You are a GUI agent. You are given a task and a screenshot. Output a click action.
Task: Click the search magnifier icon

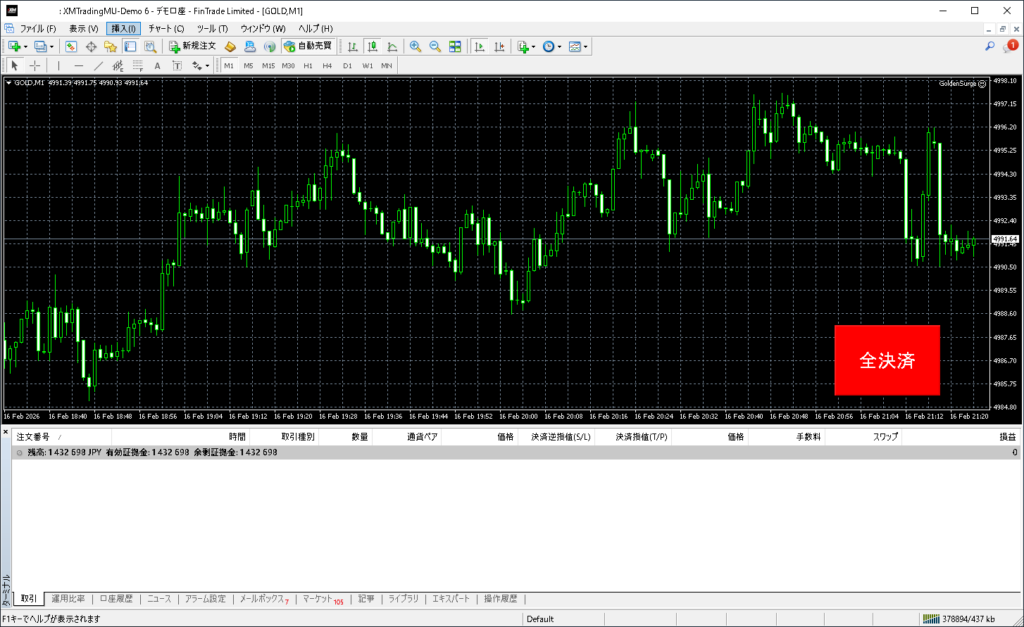[x=990, y=46]
